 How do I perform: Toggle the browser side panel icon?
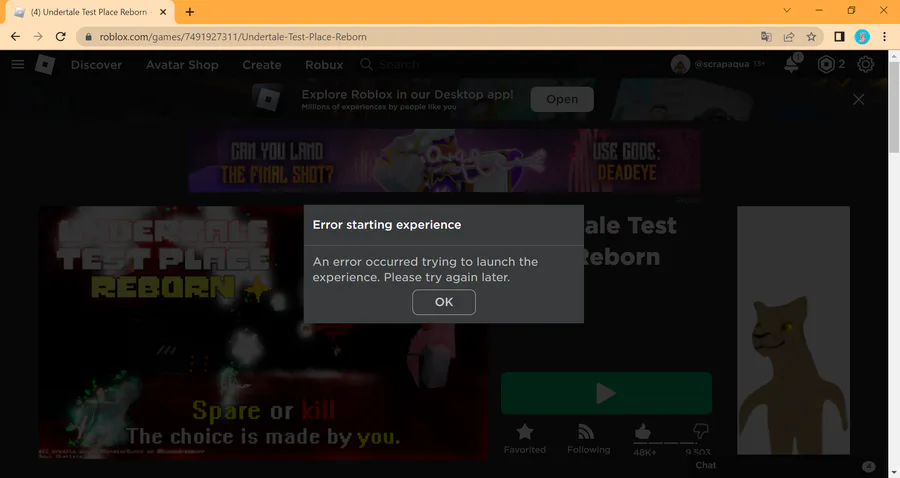(x=839, y=37)
